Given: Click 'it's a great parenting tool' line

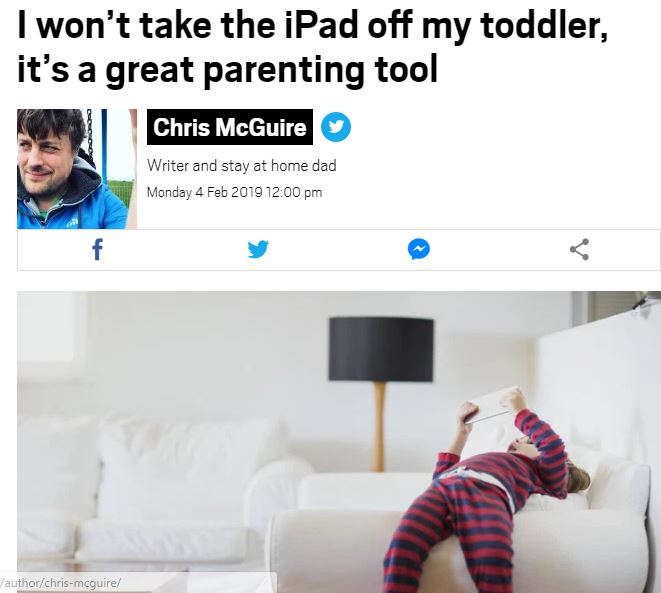Looking at the screenshot, I should [x=227, y=69].
